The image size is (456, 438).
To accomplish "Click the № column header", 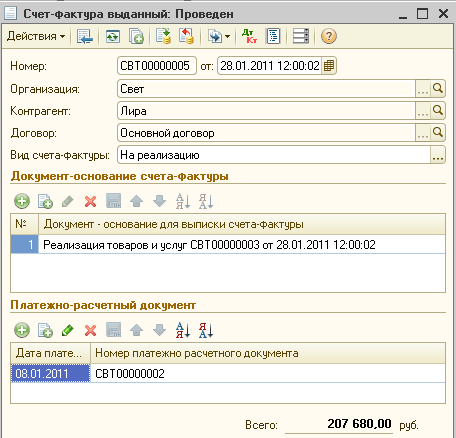I will tap(25, 224).
